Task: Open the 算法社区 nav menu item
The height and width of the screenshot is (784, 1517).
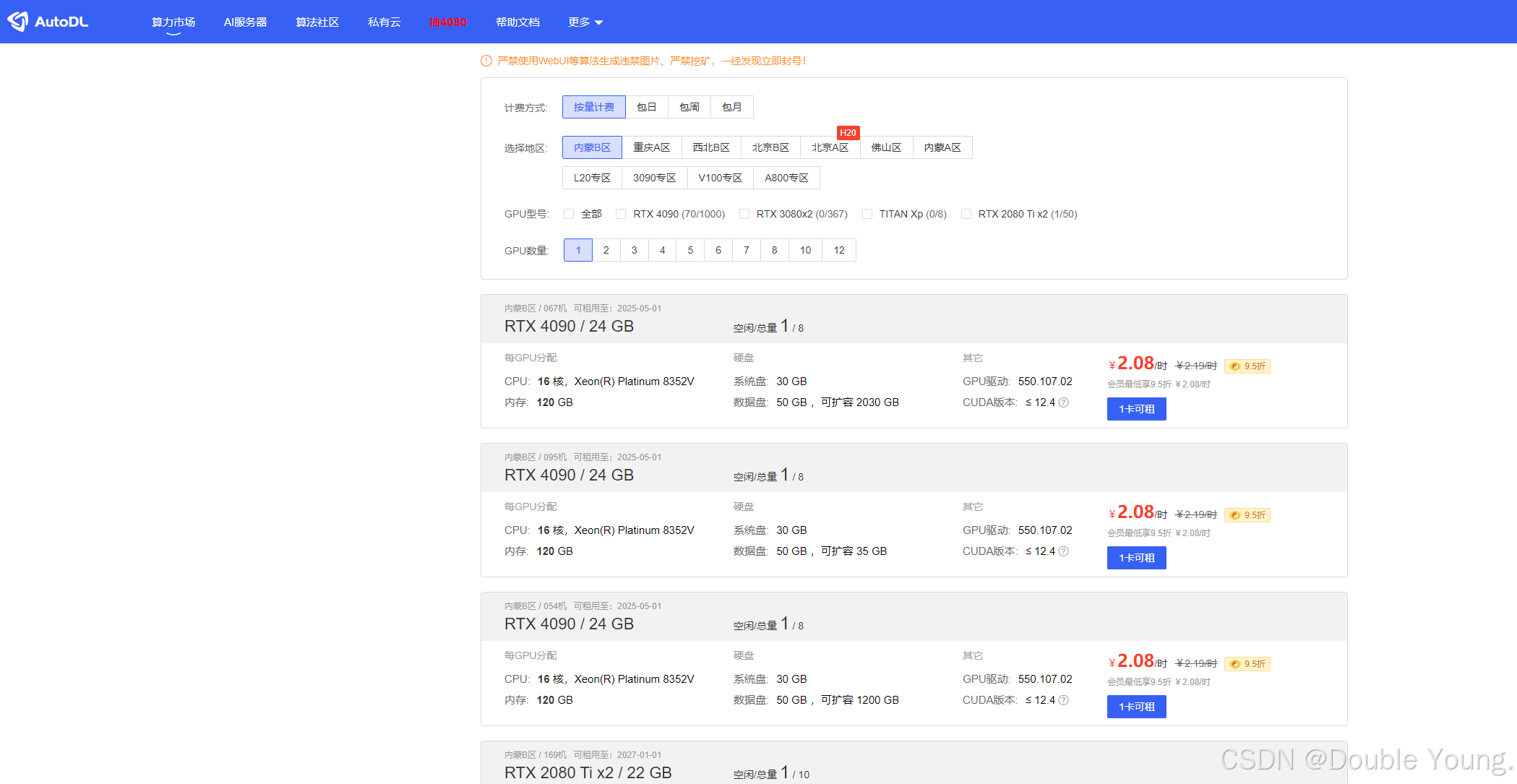Action: point(317,22)
